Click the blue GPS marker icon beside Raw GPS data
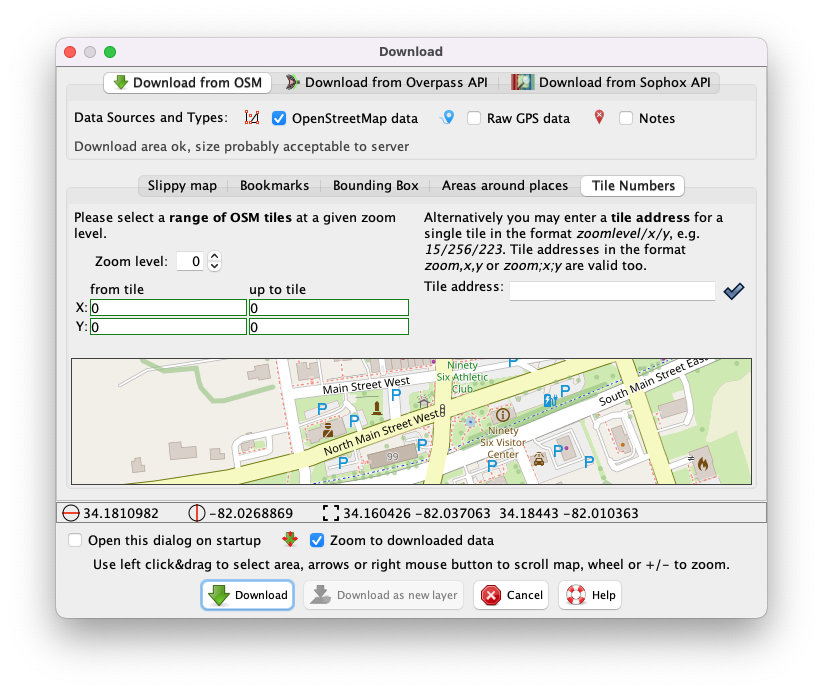Image resolution: width=823 pixels, height=692 pixels. tap(447, 117)
